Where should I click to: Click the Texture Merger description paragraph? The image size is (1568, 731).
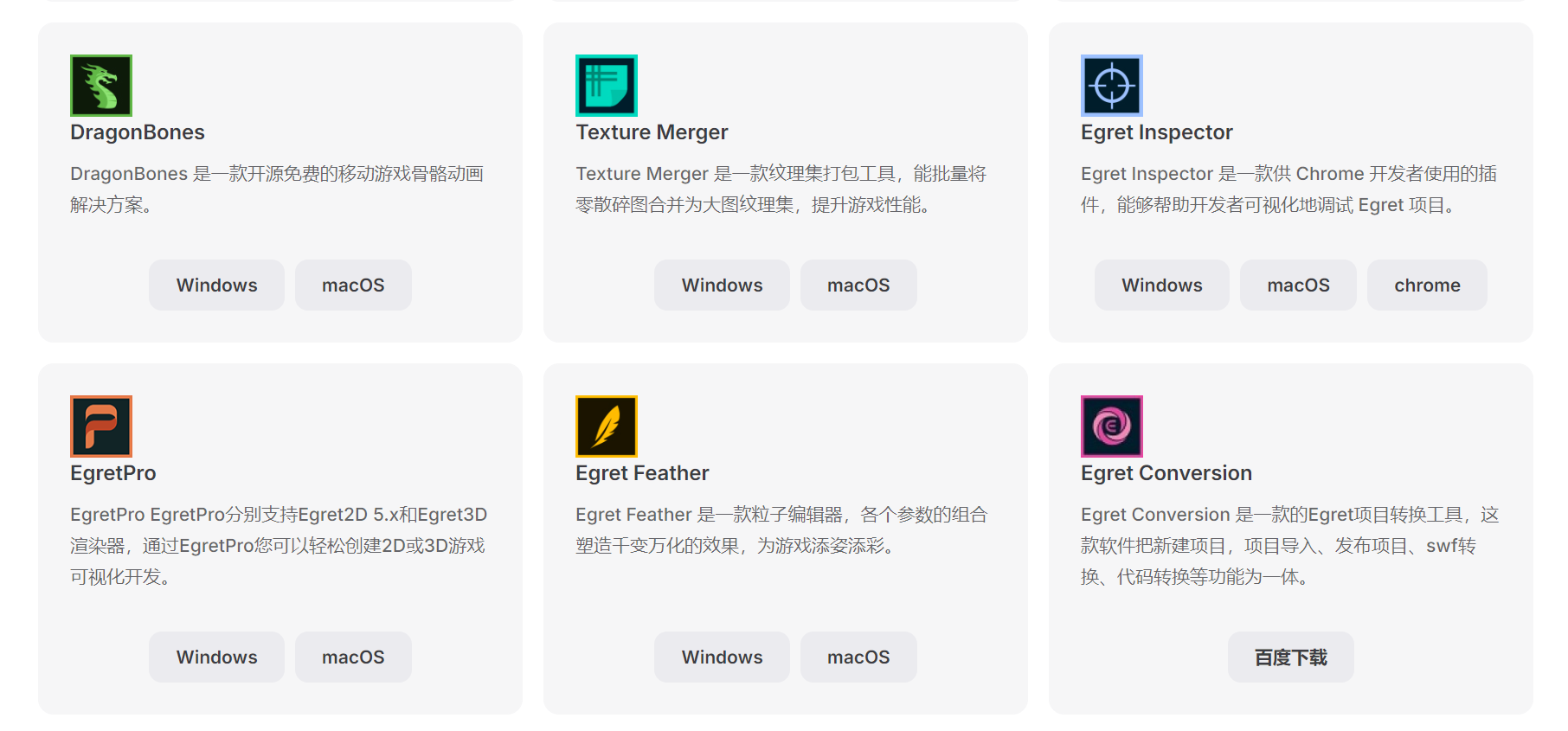tap(781, 189)
